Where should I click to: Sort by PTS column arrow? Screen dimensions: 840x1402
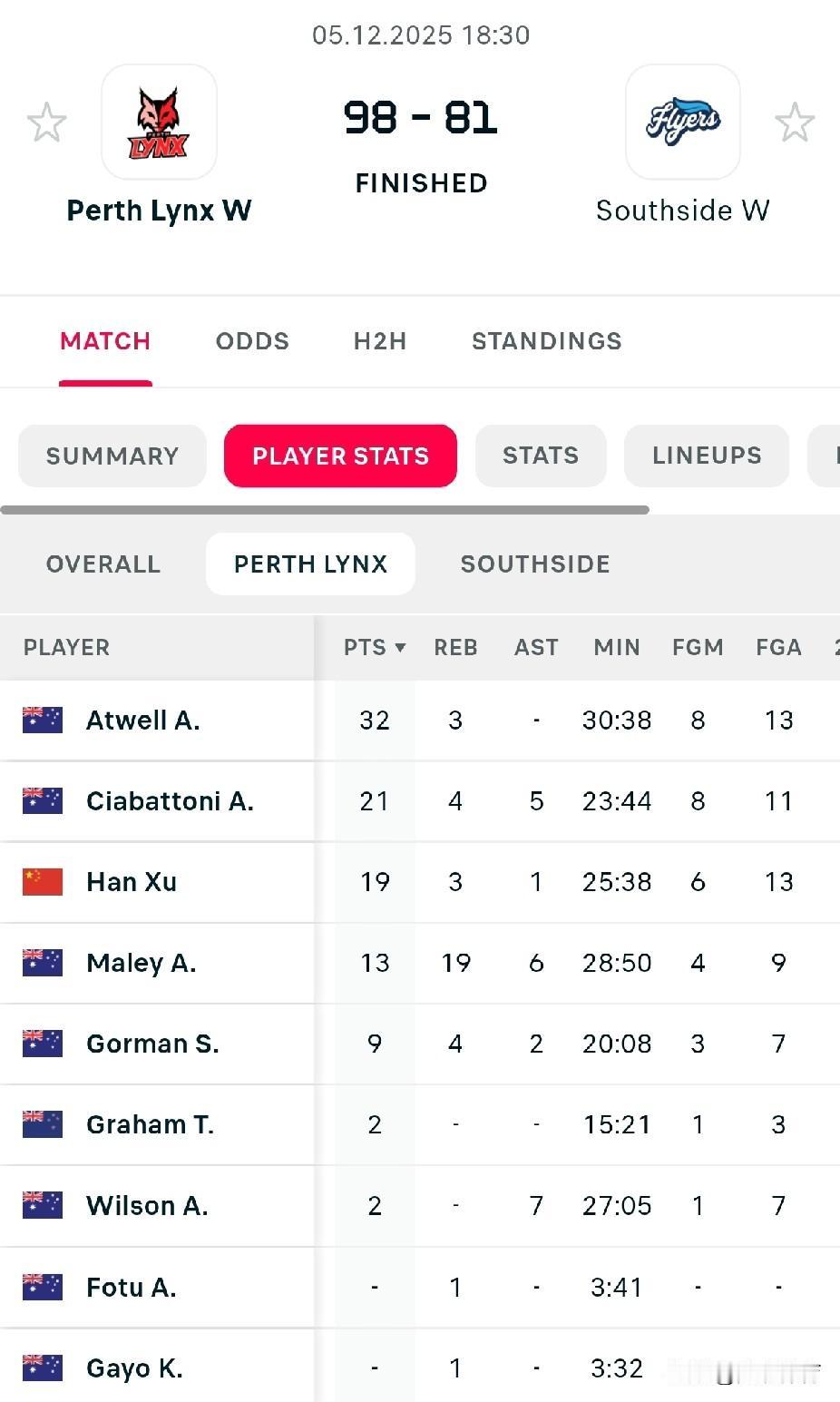pos(400,647)
